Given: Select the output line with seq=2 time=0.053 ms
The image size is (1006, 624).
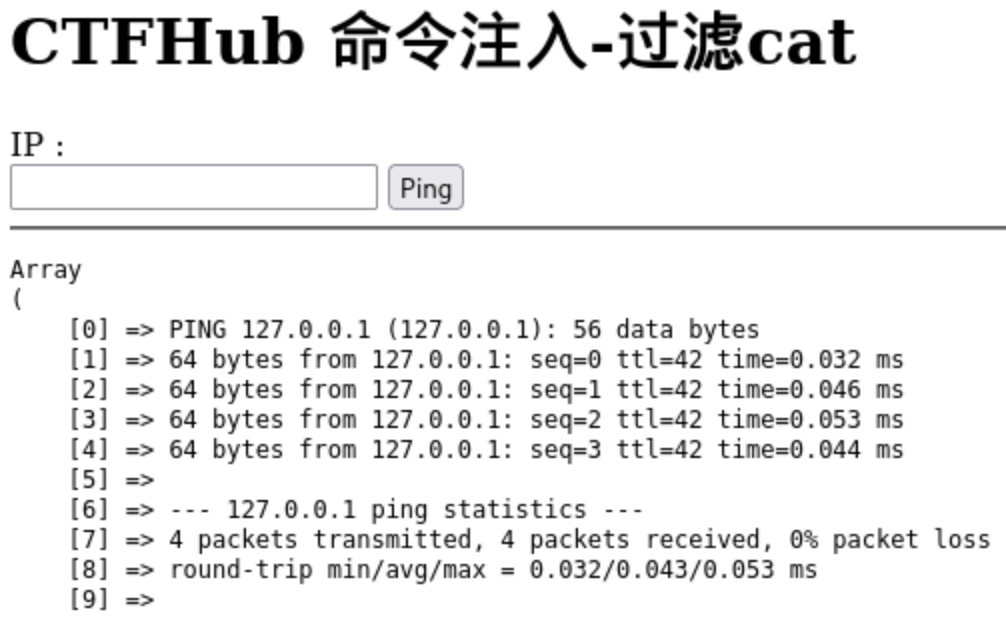Looking at the screenshot, I should point(486,420).
